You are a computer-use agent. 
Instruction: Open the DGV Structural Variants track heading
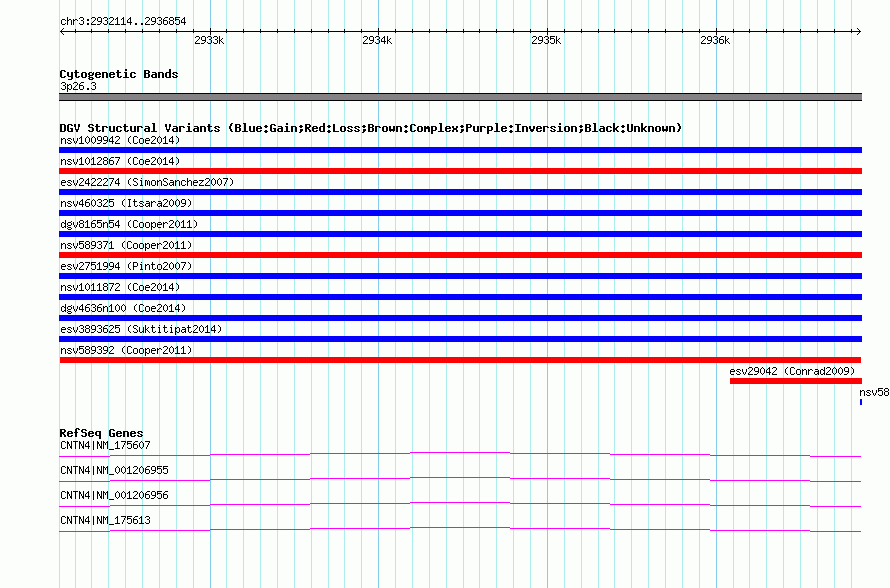(x=371, y=128)
